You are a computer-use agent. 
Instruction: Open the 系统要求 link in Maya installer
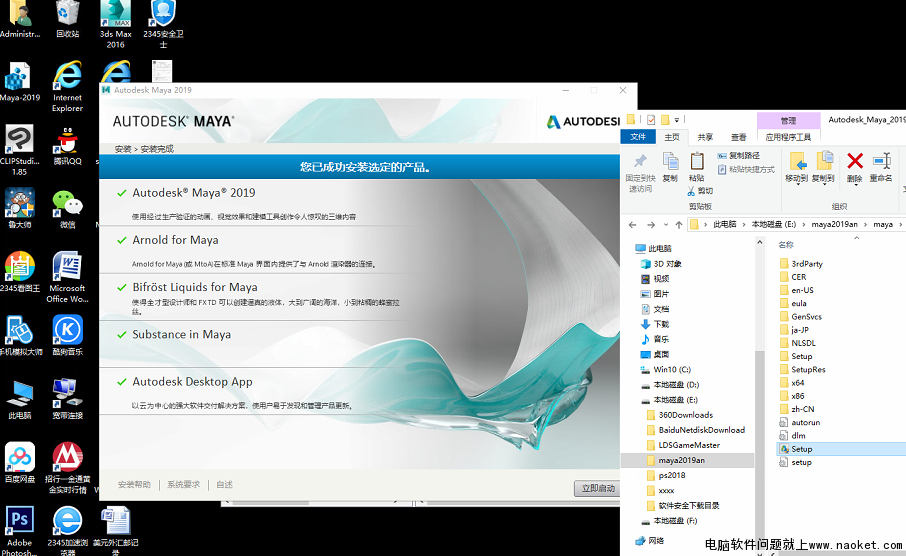pos(183,484)
